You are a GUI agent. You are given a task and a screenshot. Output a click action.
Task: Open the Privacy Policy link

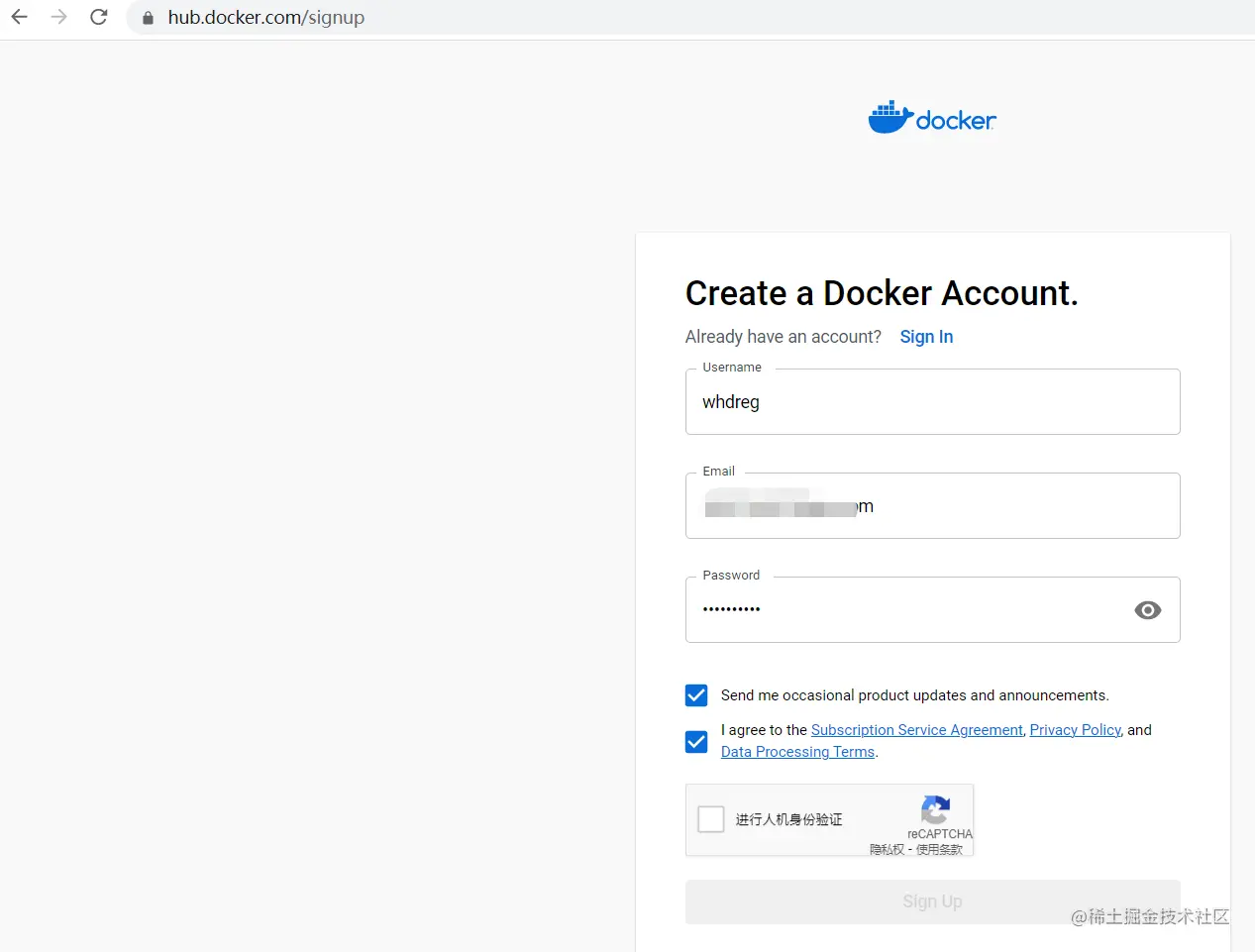1075,730
